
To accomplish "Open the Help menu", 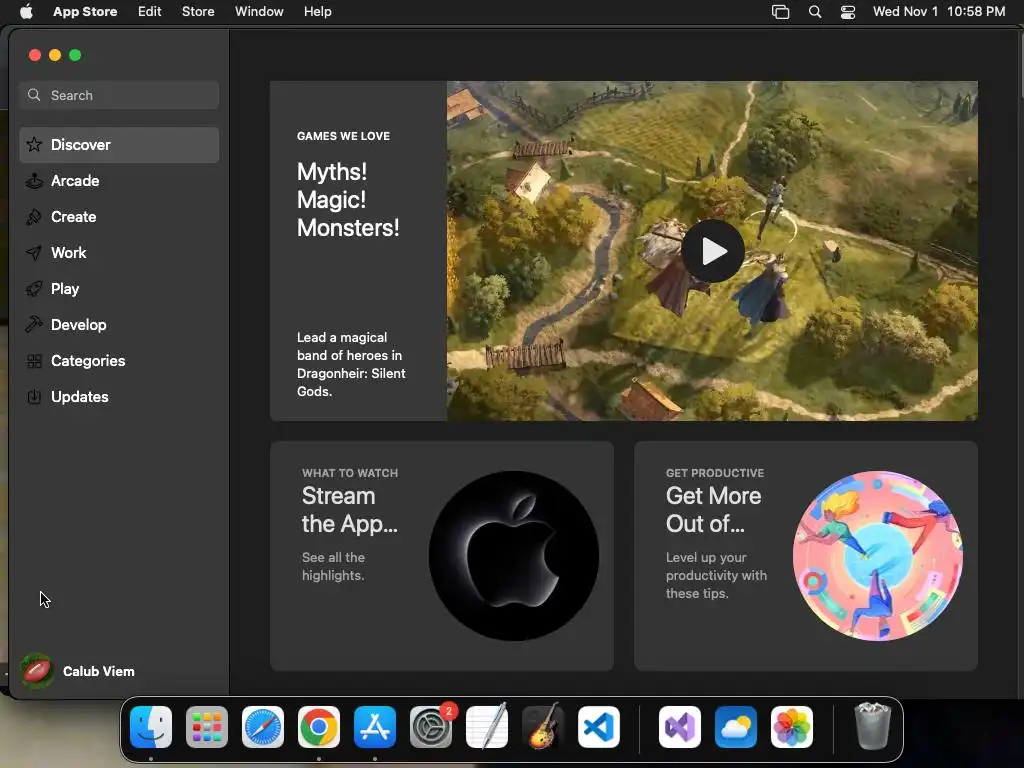I will (x=317, y=12).
